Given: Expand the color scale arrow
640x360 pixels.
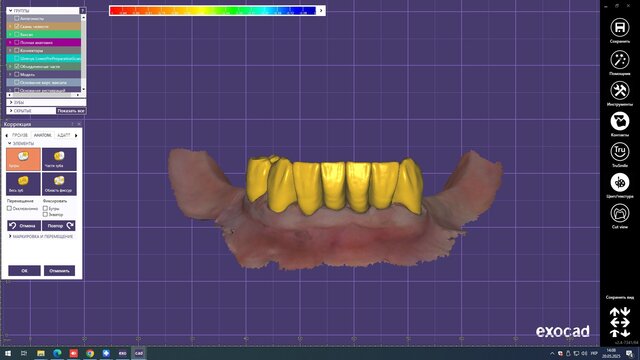Looking at the screenshot, I should (x=321, y=11).
